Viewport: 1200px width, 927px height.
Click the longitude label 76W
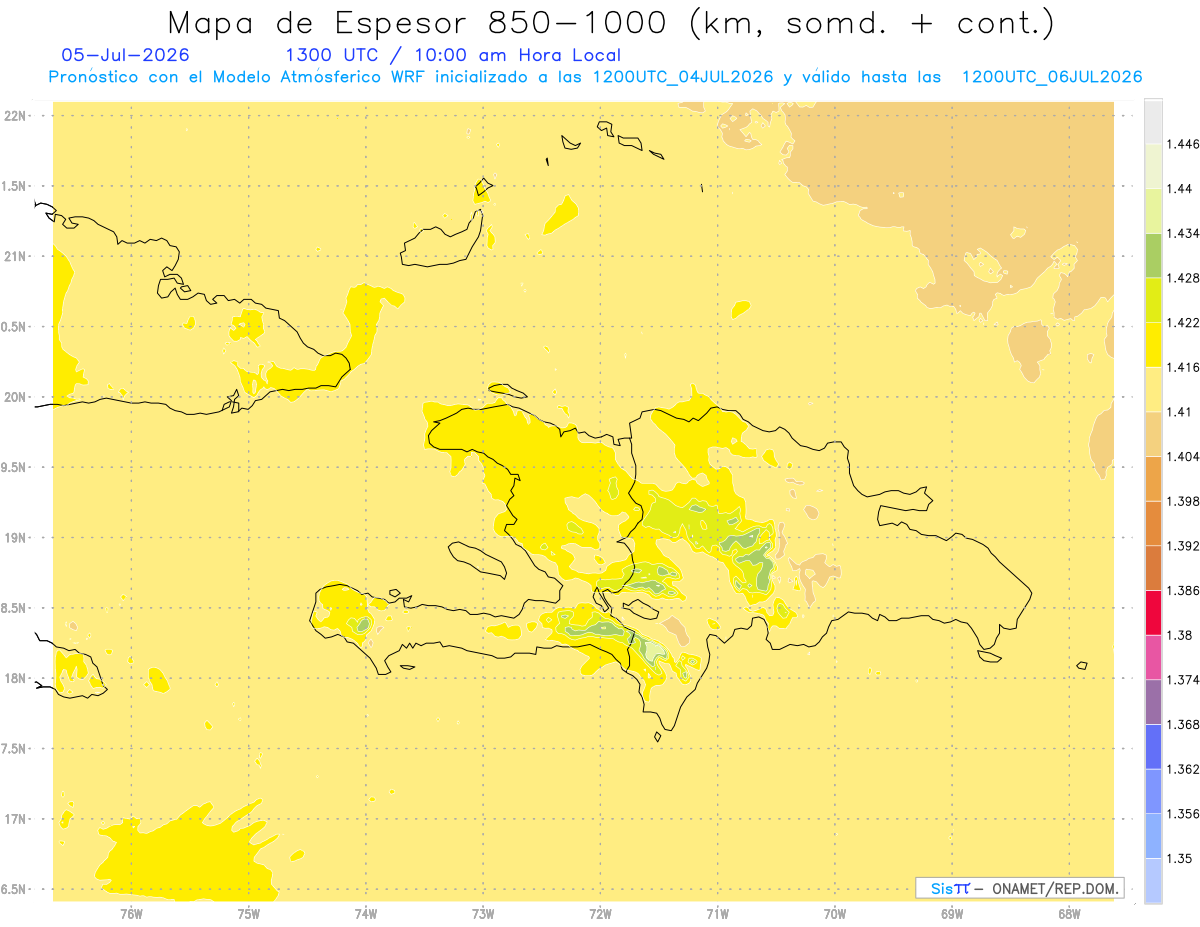pos(131,913)
